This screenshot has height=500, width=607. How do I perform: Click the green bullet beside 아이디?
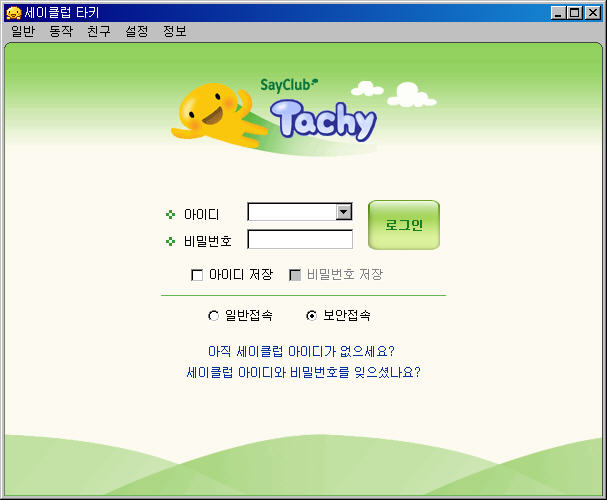(170, 214)
